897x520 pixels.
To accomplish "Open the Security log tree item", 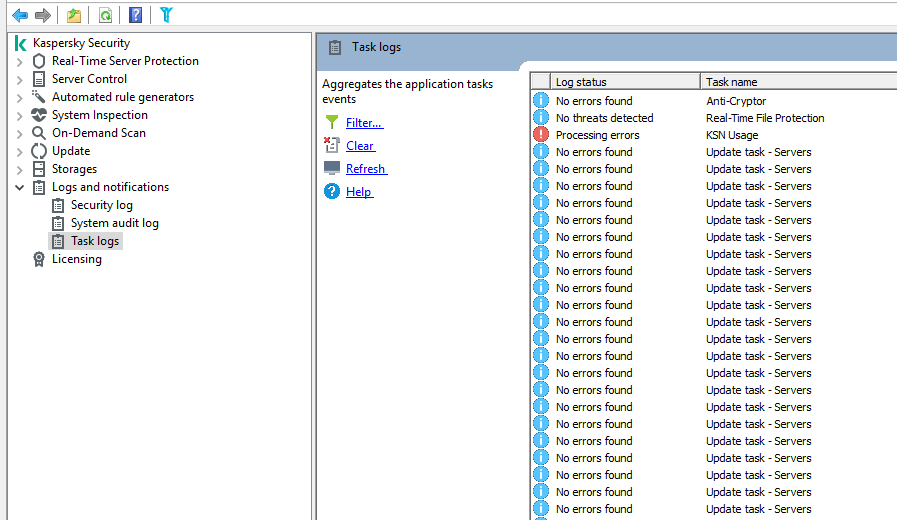I will [102, 205].
